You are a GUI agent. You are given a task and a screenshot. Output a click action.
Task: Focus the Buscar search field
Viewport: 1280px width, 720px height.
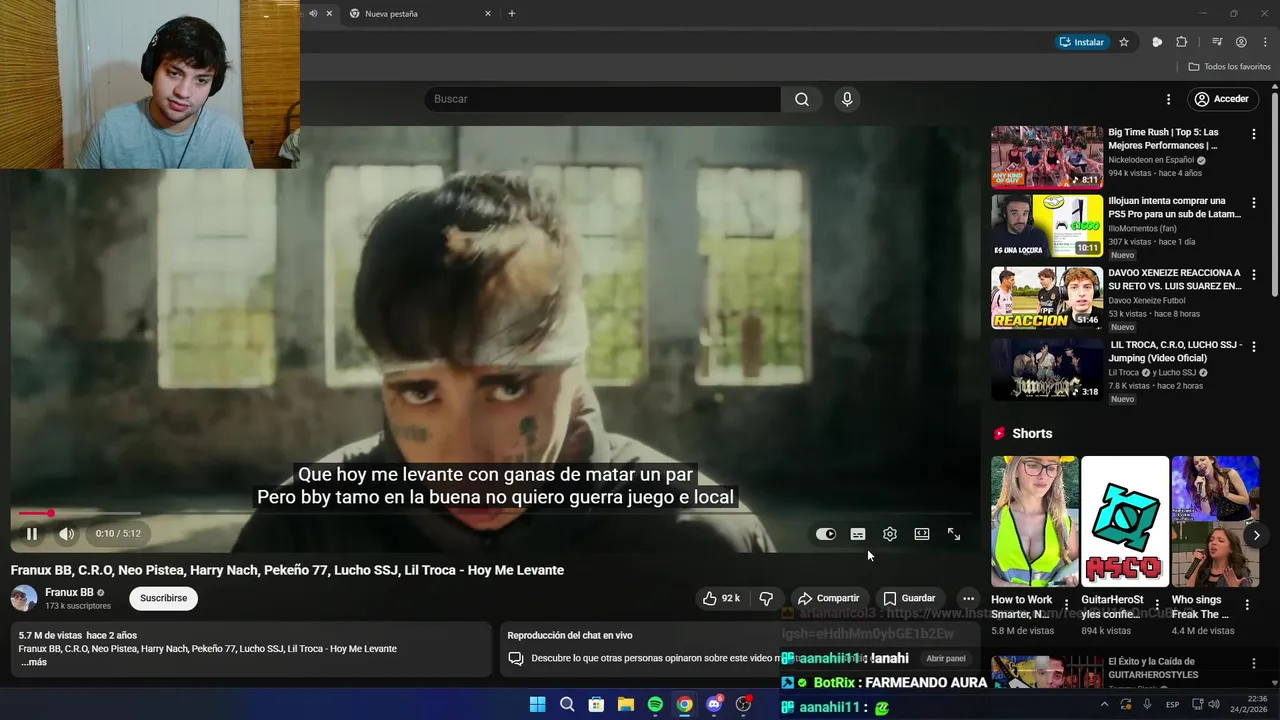click(x=603, y=99)
